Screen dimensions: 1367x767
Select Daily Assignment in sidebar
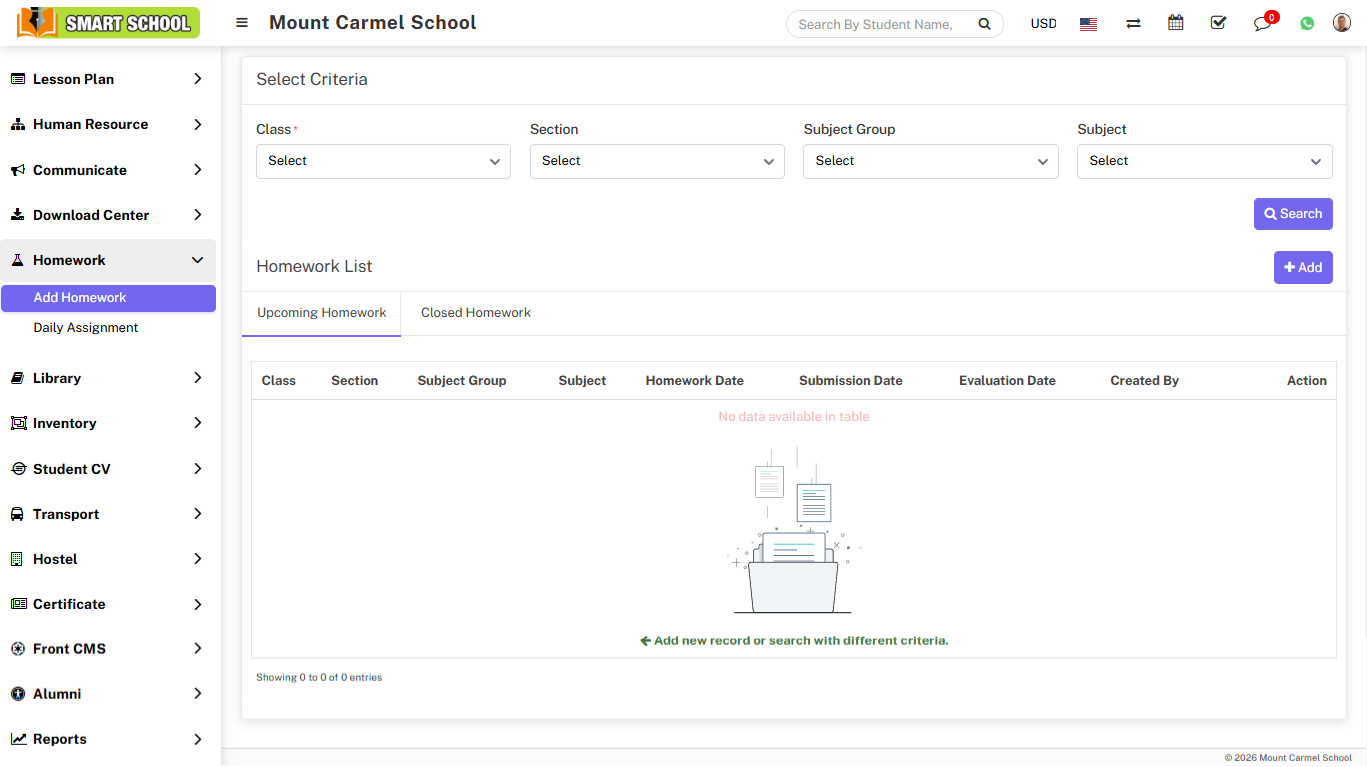(86, 328)
